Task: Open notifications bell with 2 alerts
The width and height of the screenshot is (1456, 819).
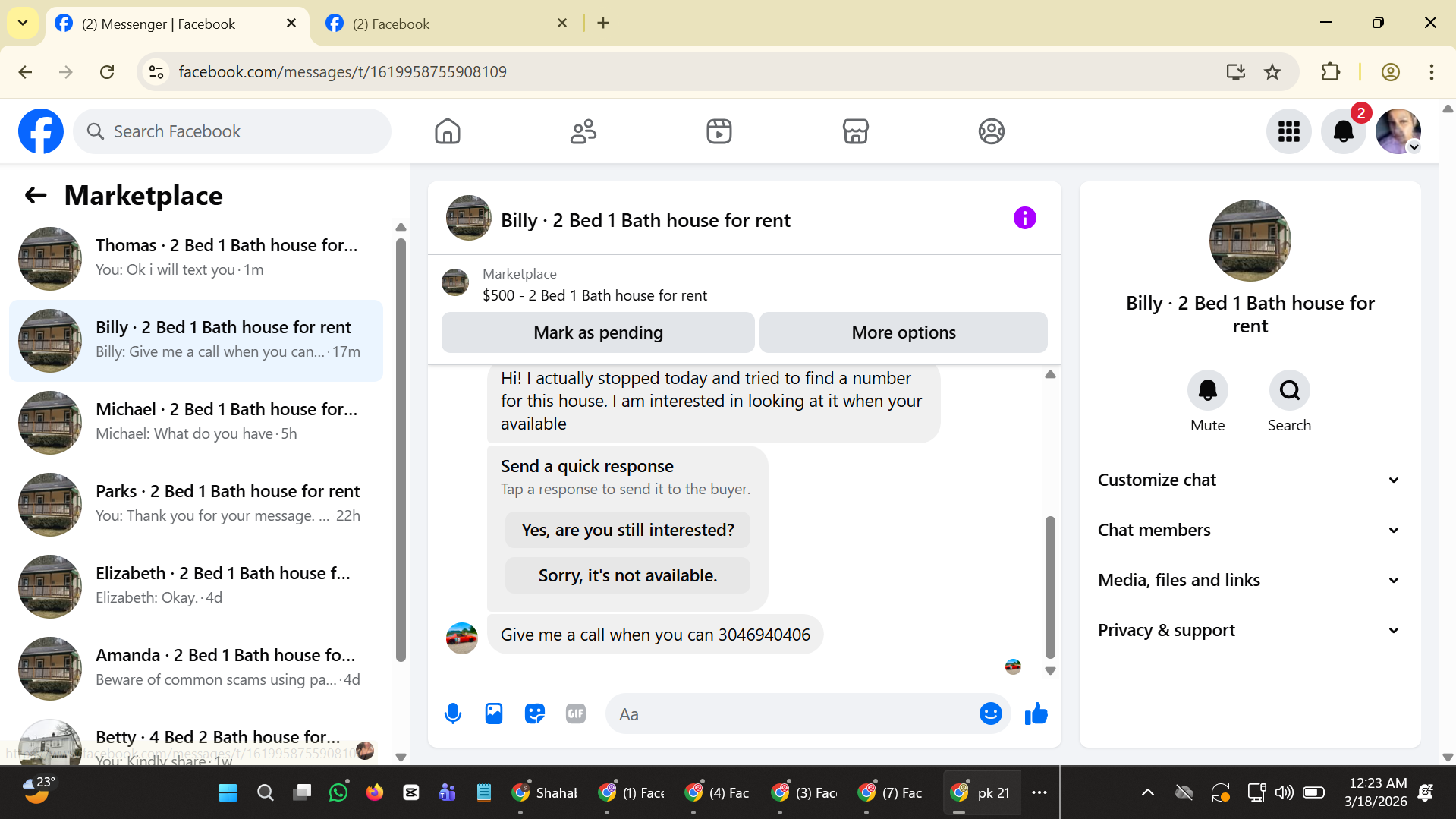Action: pos(1344,131)
